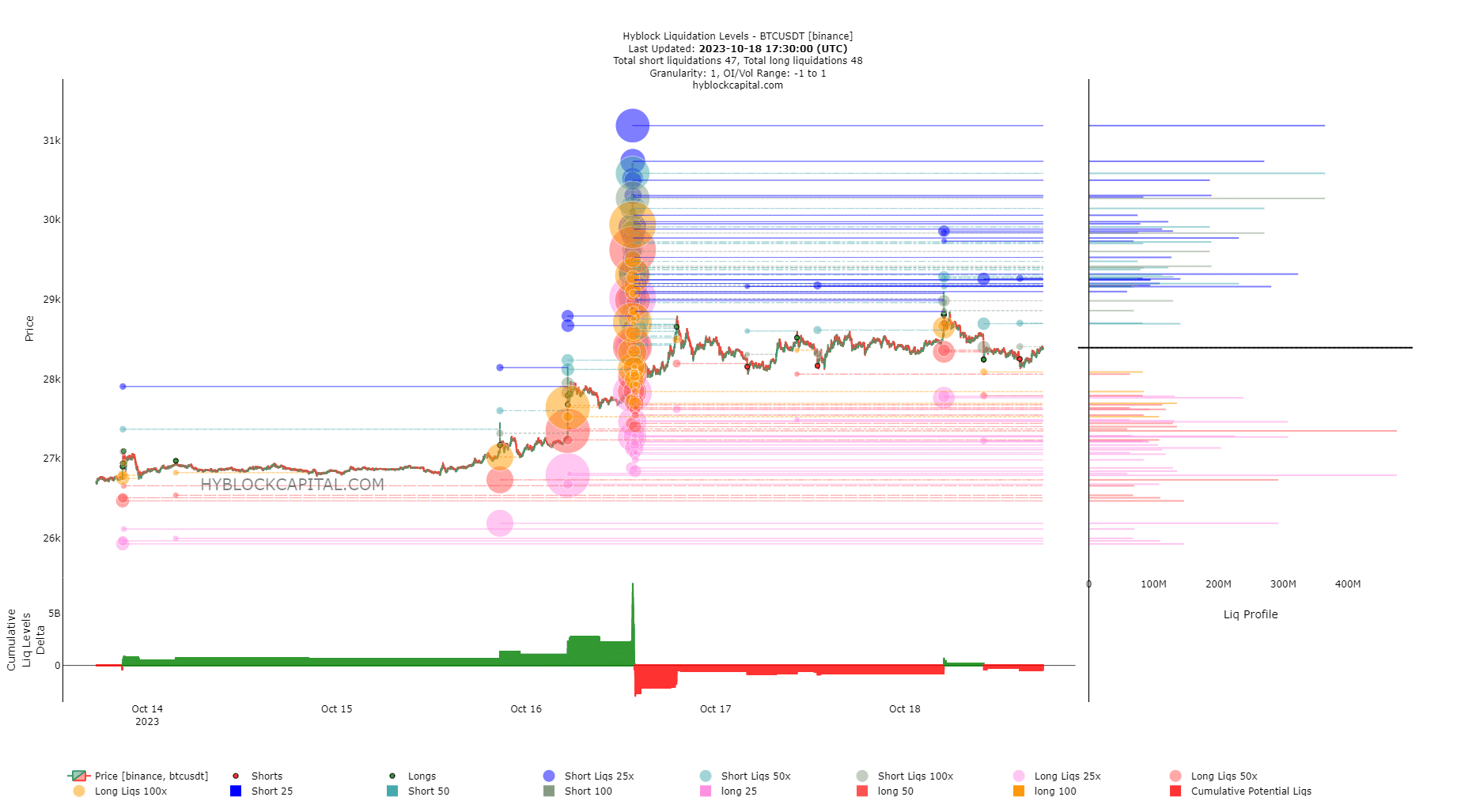Click the Short 50 teal legend square
This screenshot has height=812, width=1476.
click(x=392, y=791)
